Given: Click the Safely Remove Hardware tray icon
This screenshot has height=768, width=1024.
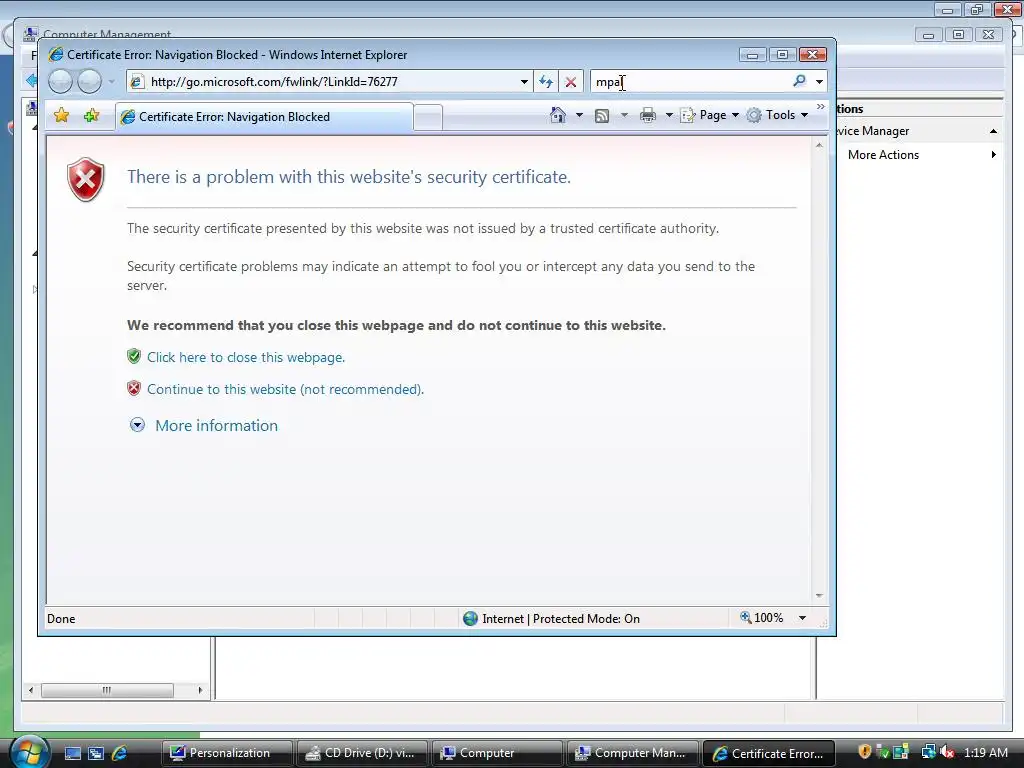Looking at the screenshot, I should coord(882,752).
